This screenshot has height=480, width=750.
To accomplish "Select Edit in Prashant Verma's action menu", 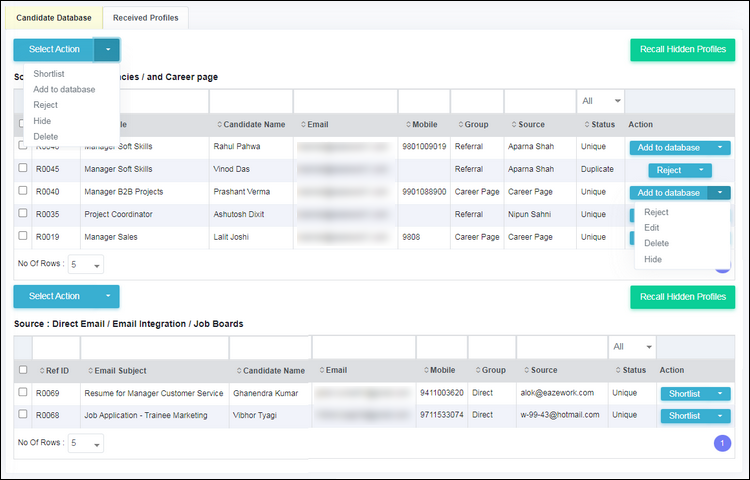I will tap(651, 228).
